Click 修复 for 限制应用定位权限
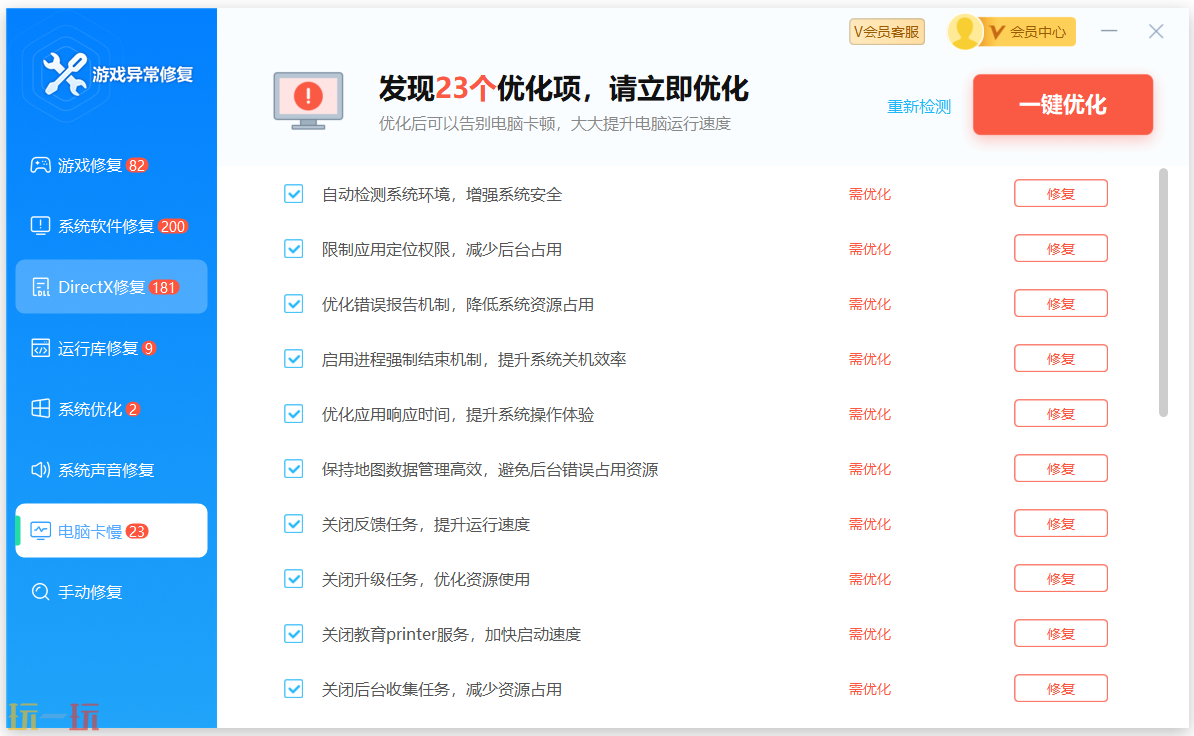1194x736 pixels. point(1060,248)
